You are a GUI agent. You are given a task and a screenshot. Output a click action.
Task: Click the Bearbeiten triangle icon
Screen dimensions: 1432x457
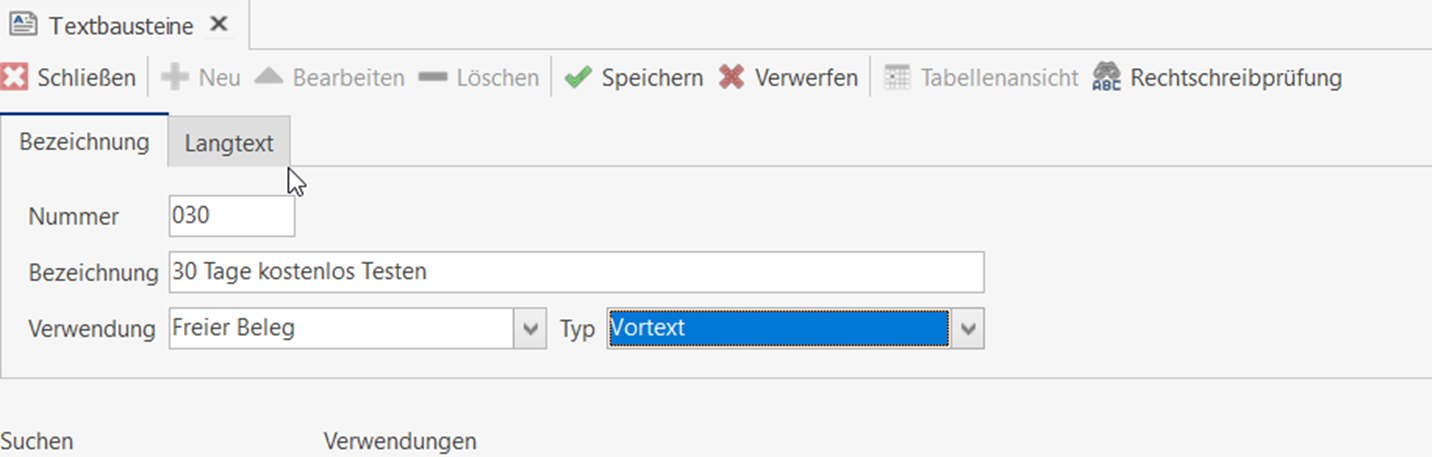269,77
